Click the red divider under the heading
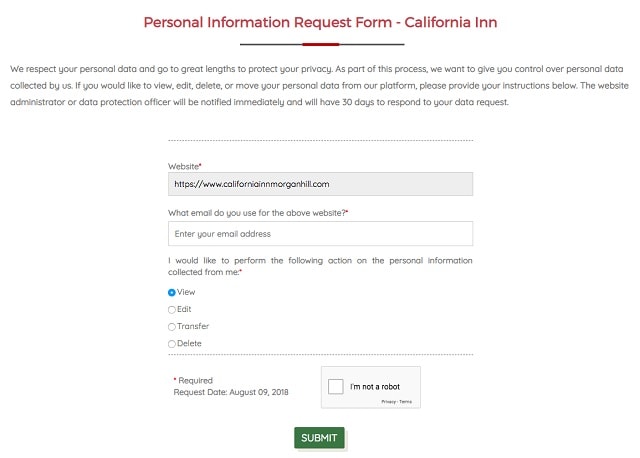This screenshot has height=458, width=640. click(322, 44)
